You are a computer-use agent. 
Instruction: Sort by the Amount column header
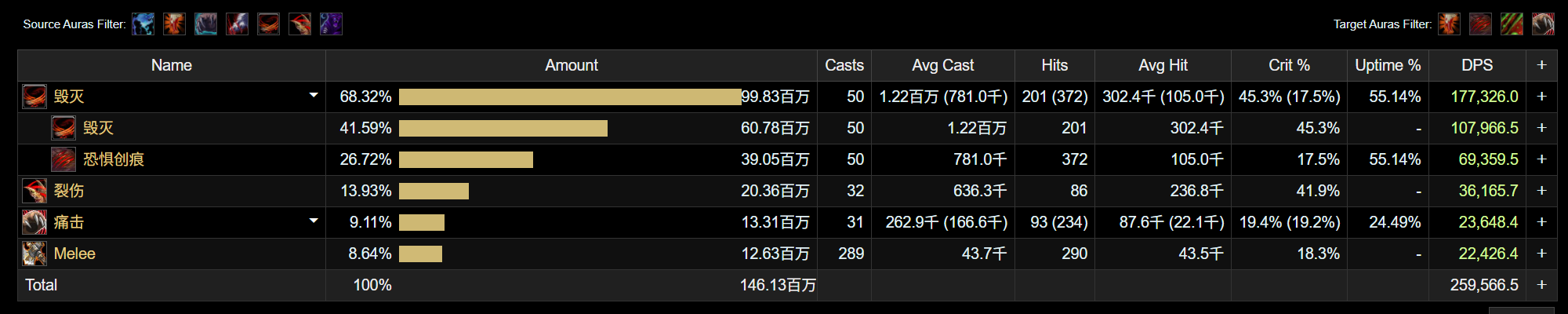[571, 65]
